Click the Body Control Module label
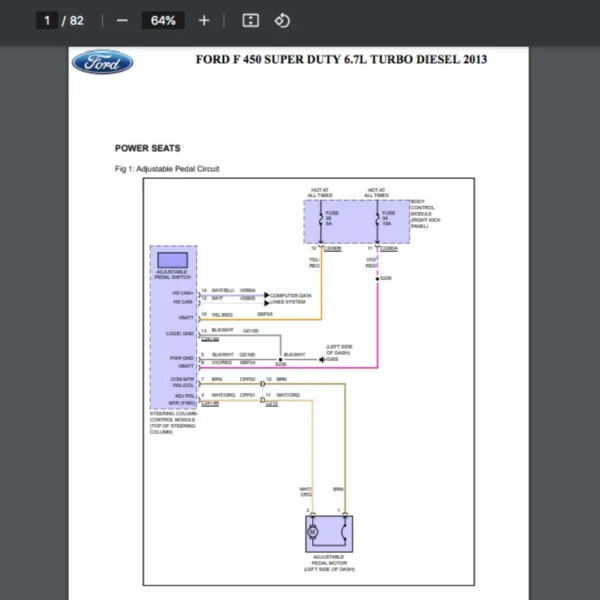 click(422, 214)
